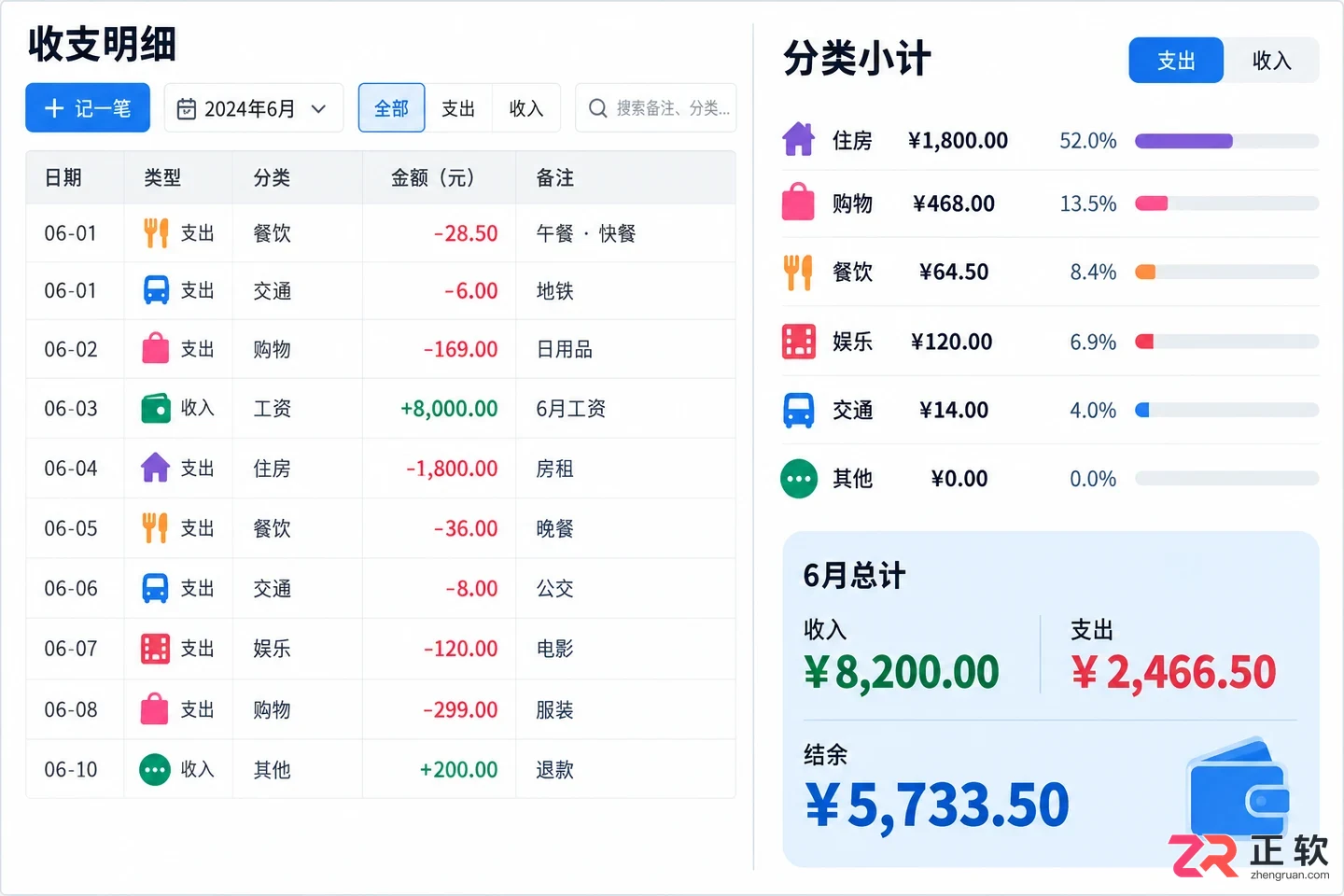Switch 分类小计 panel to 支出

(x=1176, y=61)
